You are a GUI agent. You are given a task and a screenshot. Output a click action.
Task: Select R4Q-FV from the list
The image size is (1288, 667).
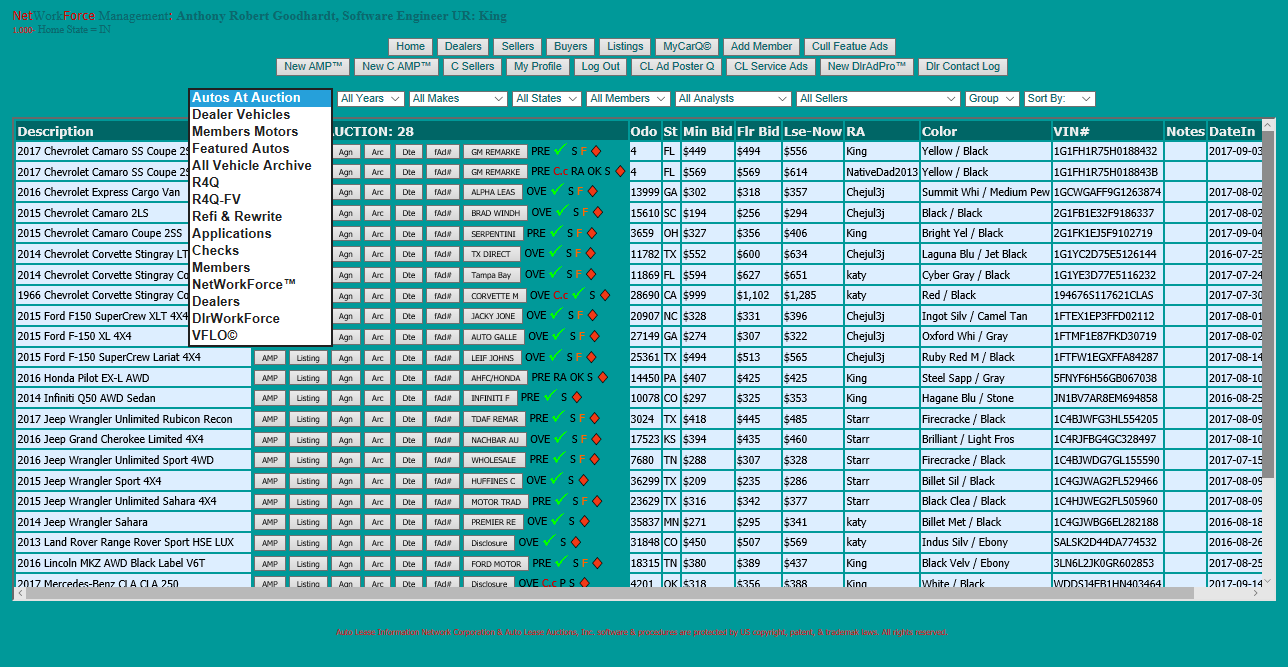(x=260, y=200)
